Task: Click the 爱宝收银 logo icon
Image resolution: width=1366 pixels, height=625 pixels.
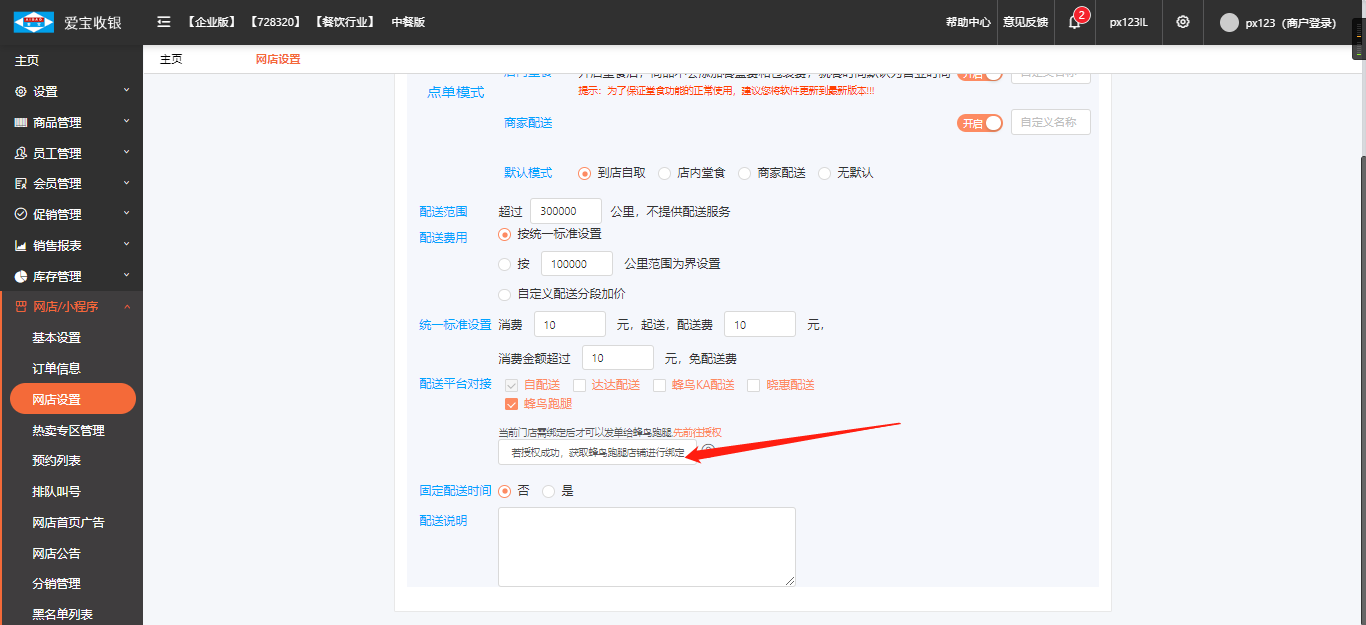Action: pos(33,22)
